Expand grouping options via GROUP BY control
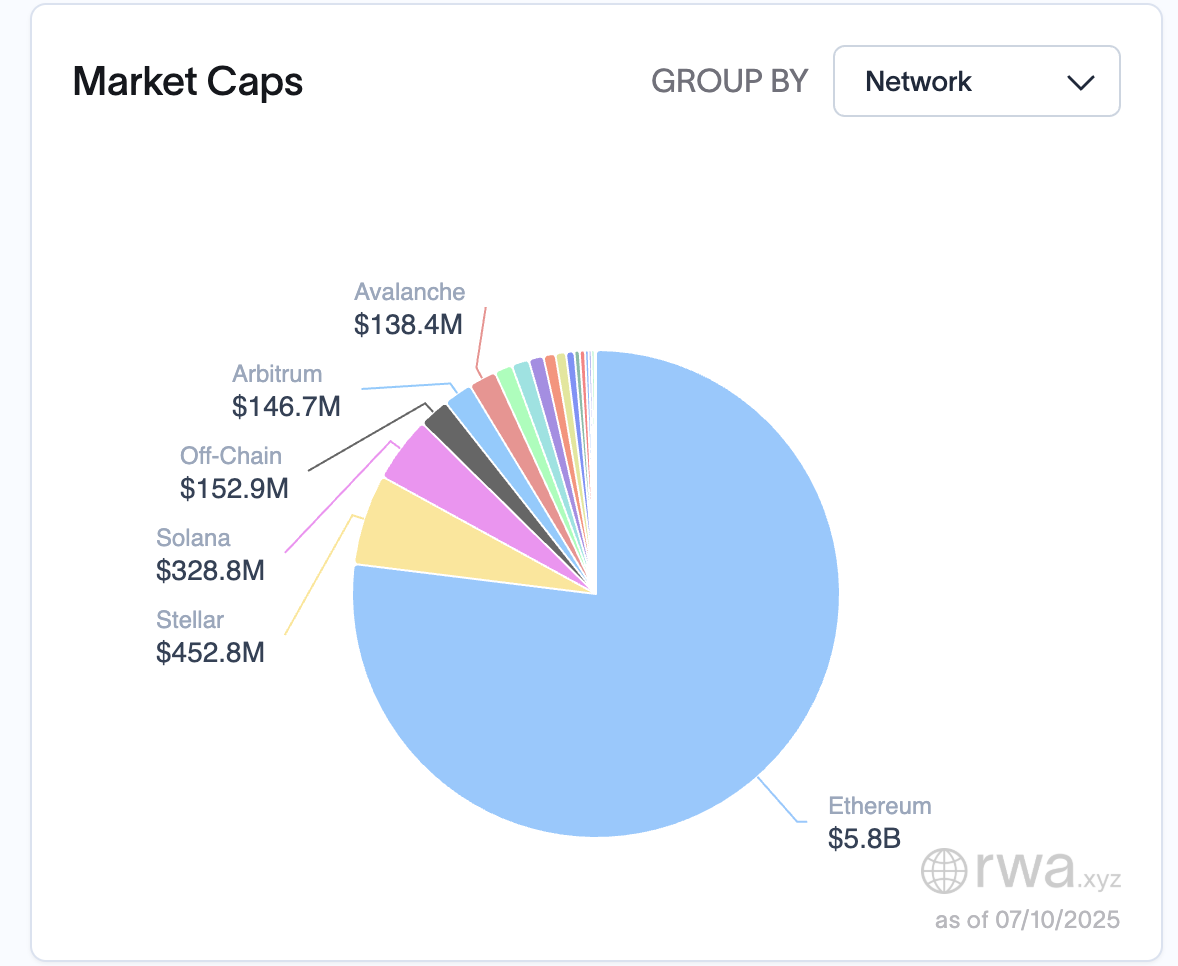 pyautogui.click(x=975, y=81)
